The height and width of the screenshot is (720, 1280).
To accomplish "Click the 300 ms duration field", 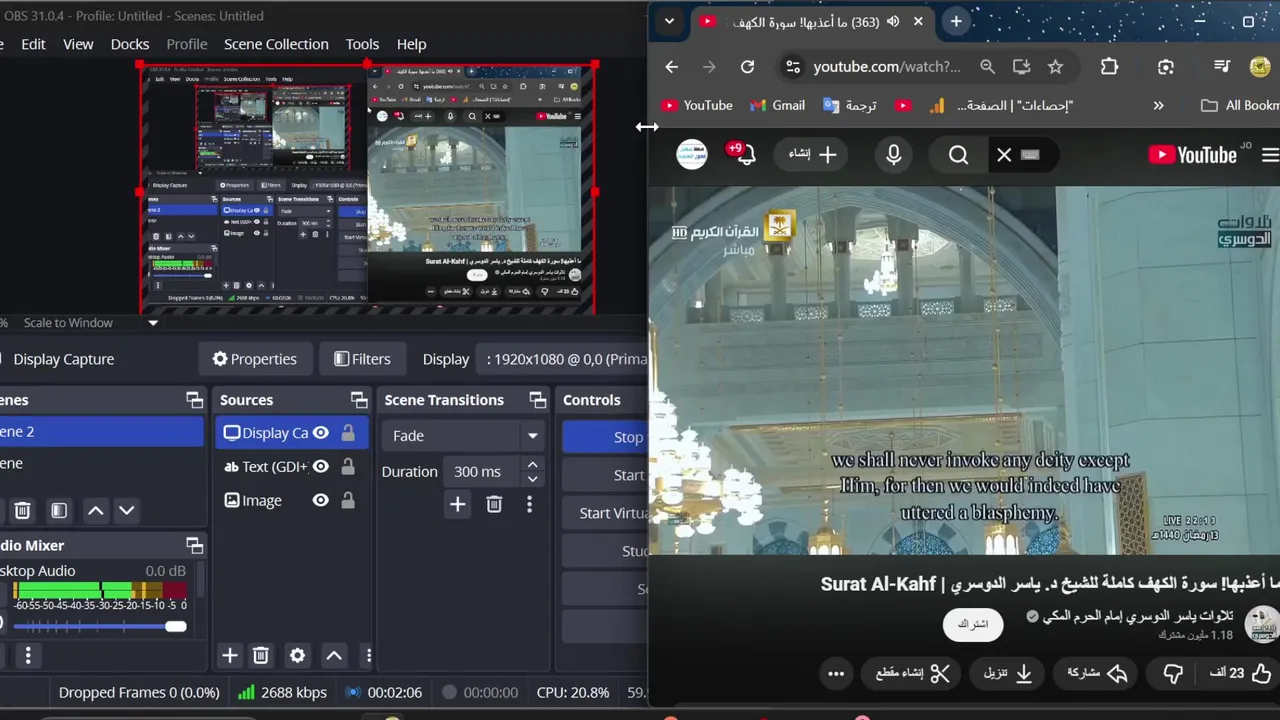I will pos(483,472).
